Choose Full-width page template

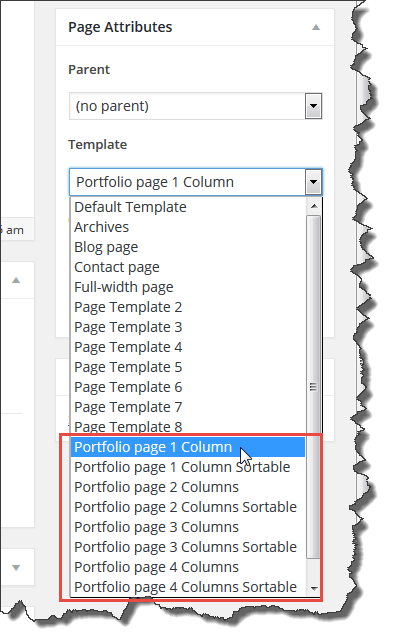coord(188,287)
